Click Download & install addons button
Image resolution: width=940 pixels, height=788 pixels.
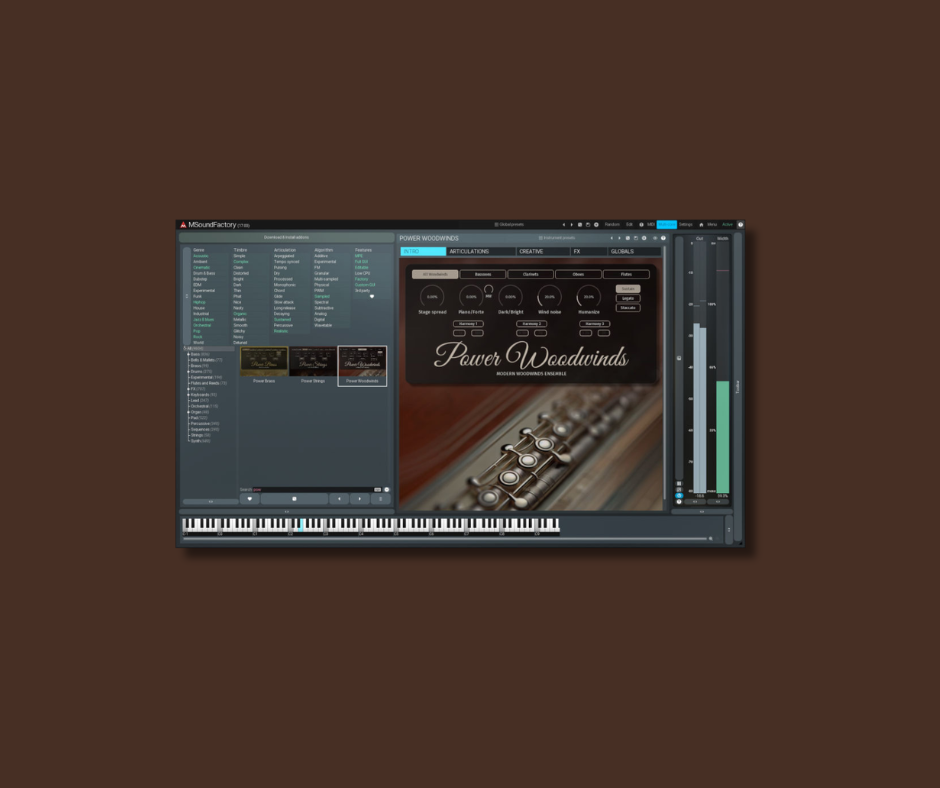coord(287,237)
